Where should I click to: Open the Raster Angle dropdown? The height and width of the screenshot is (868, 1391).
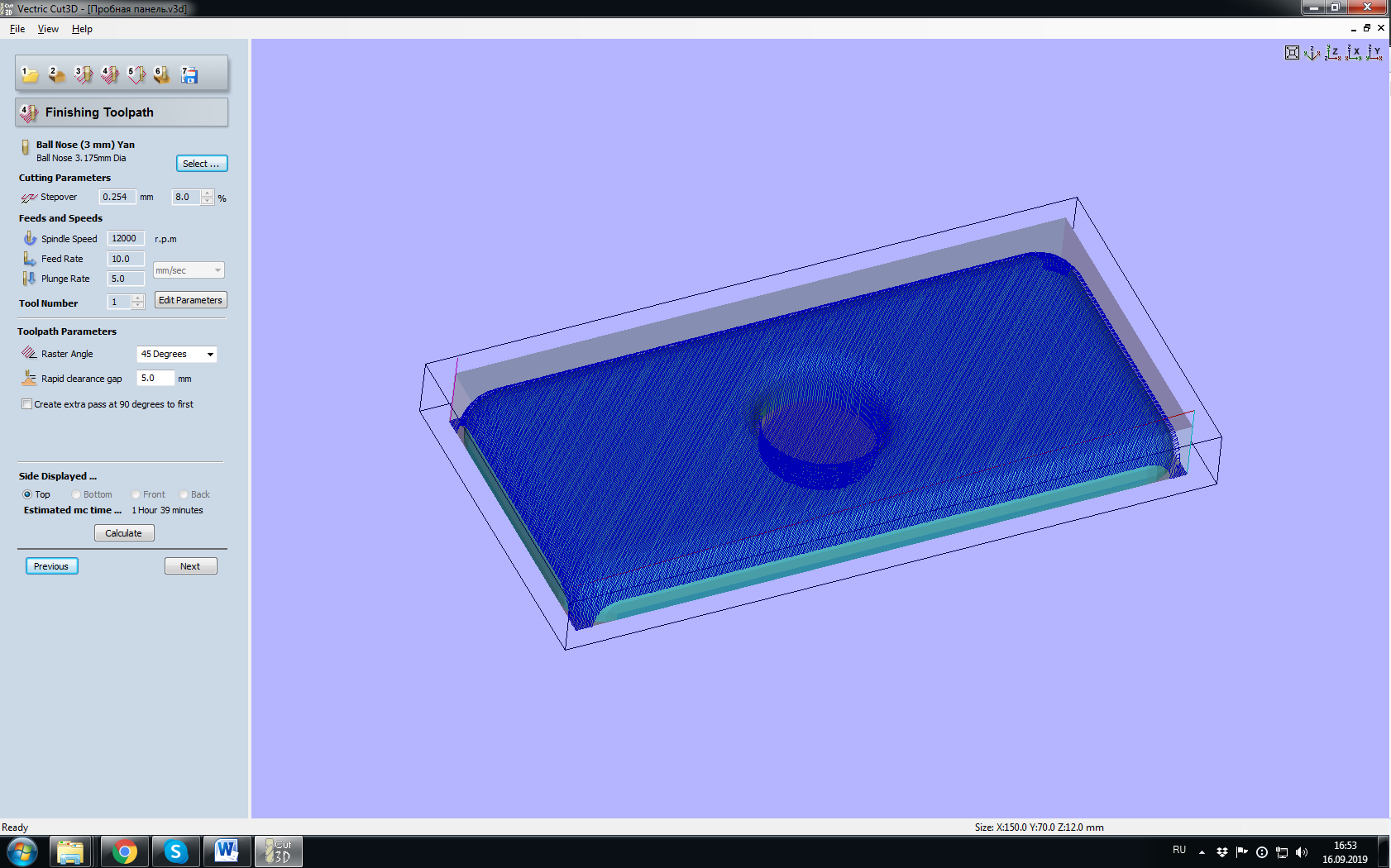177,354
